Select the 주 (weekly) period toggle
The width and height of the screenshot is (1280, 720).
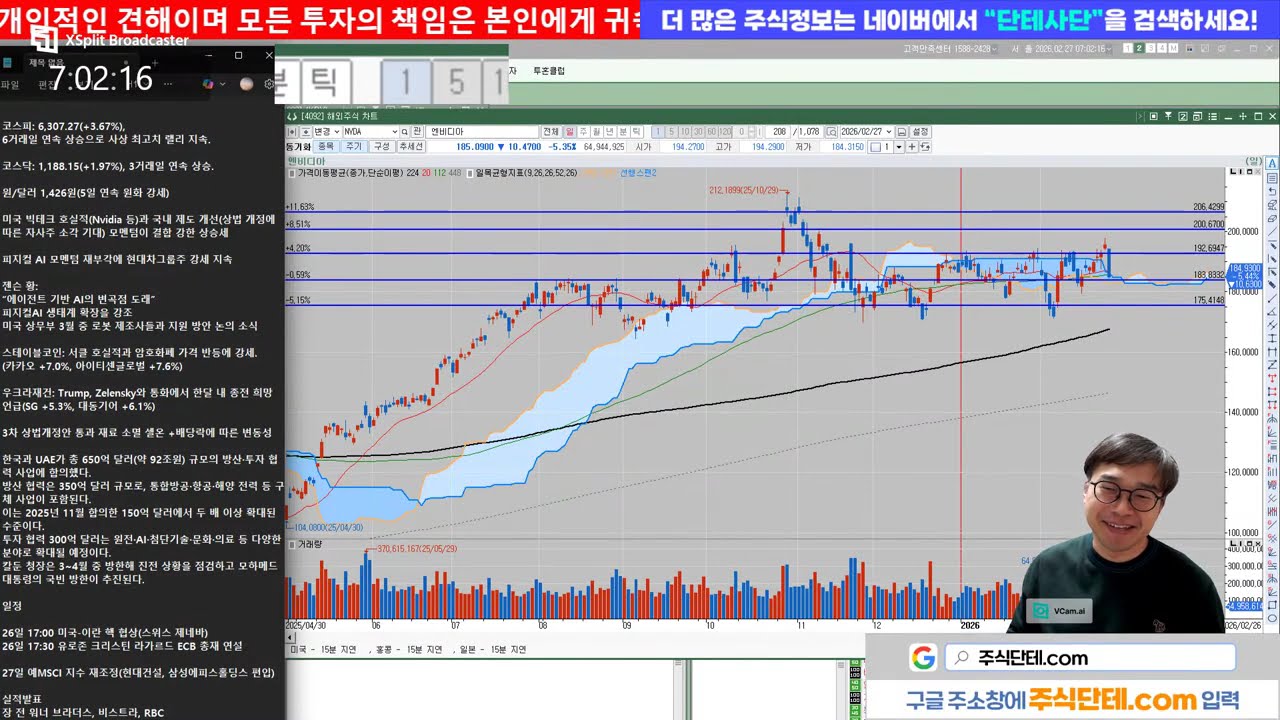coord(583,132)
